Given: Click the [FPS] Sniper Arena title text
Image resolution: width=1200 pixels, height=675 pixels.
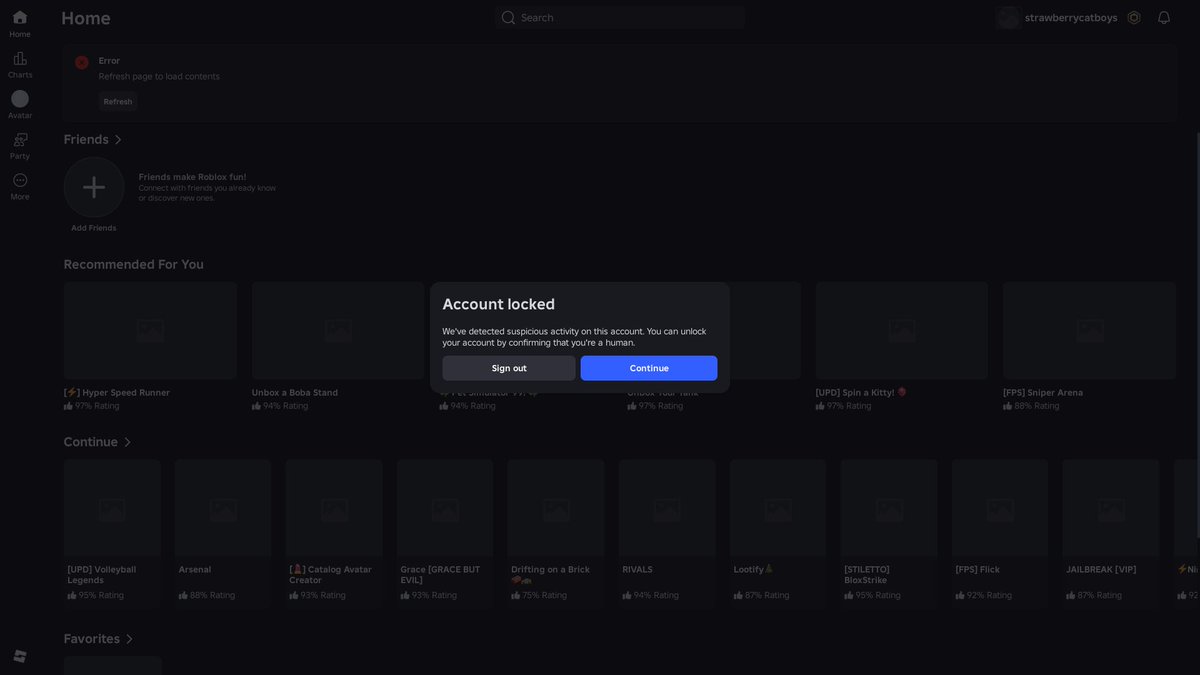Looking at the screenshot, I should (x=1043, y=393).
